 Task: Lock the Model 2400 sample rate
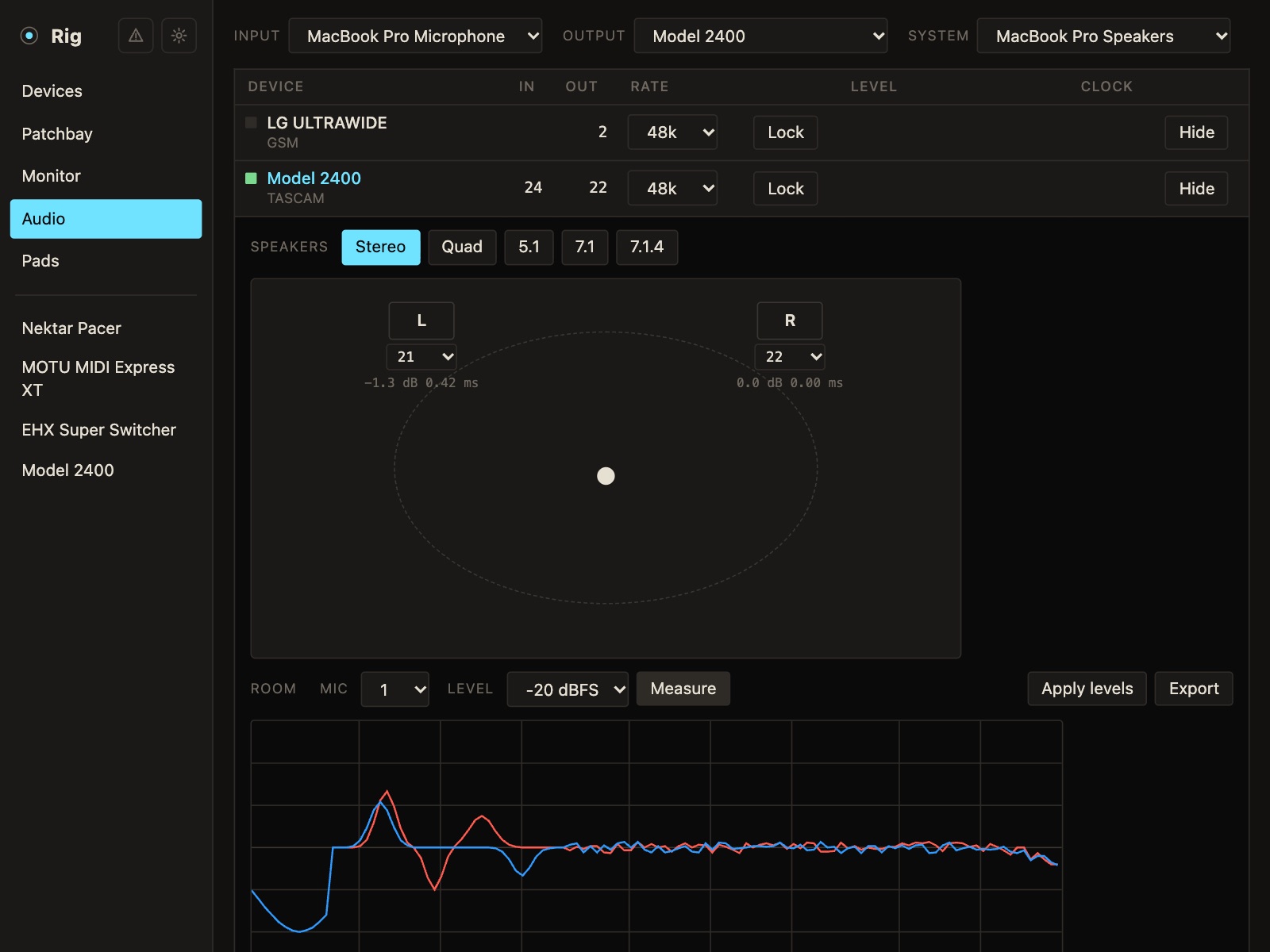pos(786,189)
